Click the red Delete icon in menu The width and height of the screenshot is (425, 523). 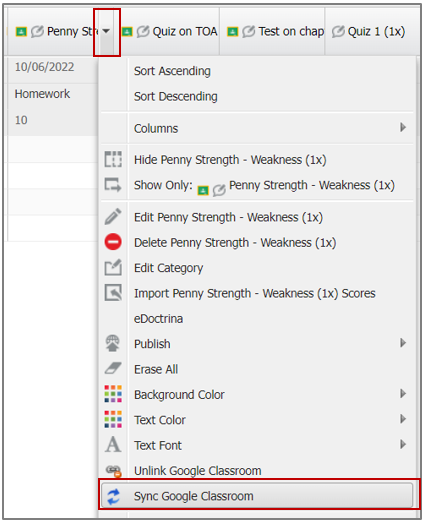click(113, 242)
